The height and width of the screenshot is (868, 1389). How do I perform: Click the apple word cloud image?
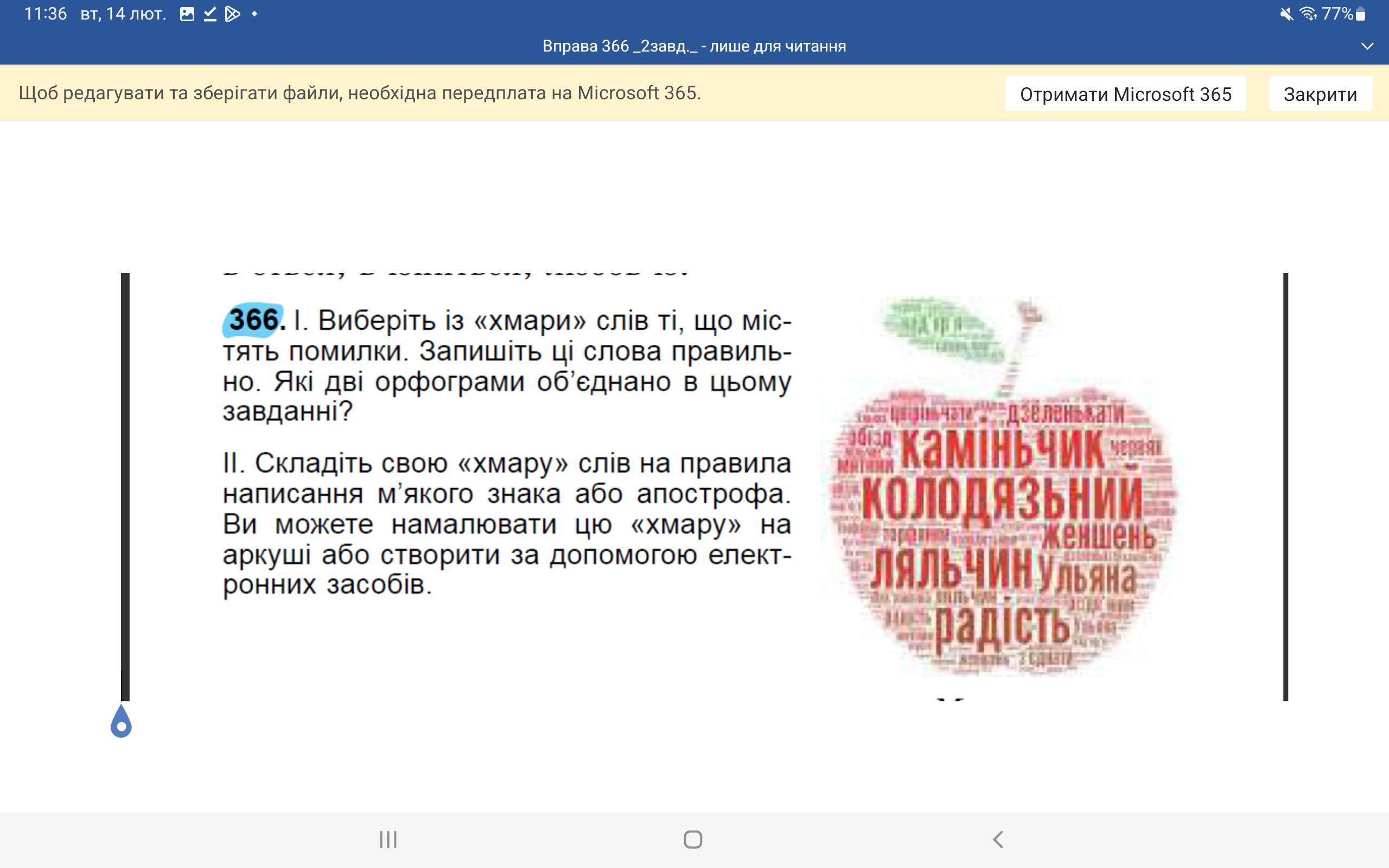click(999, 488)
